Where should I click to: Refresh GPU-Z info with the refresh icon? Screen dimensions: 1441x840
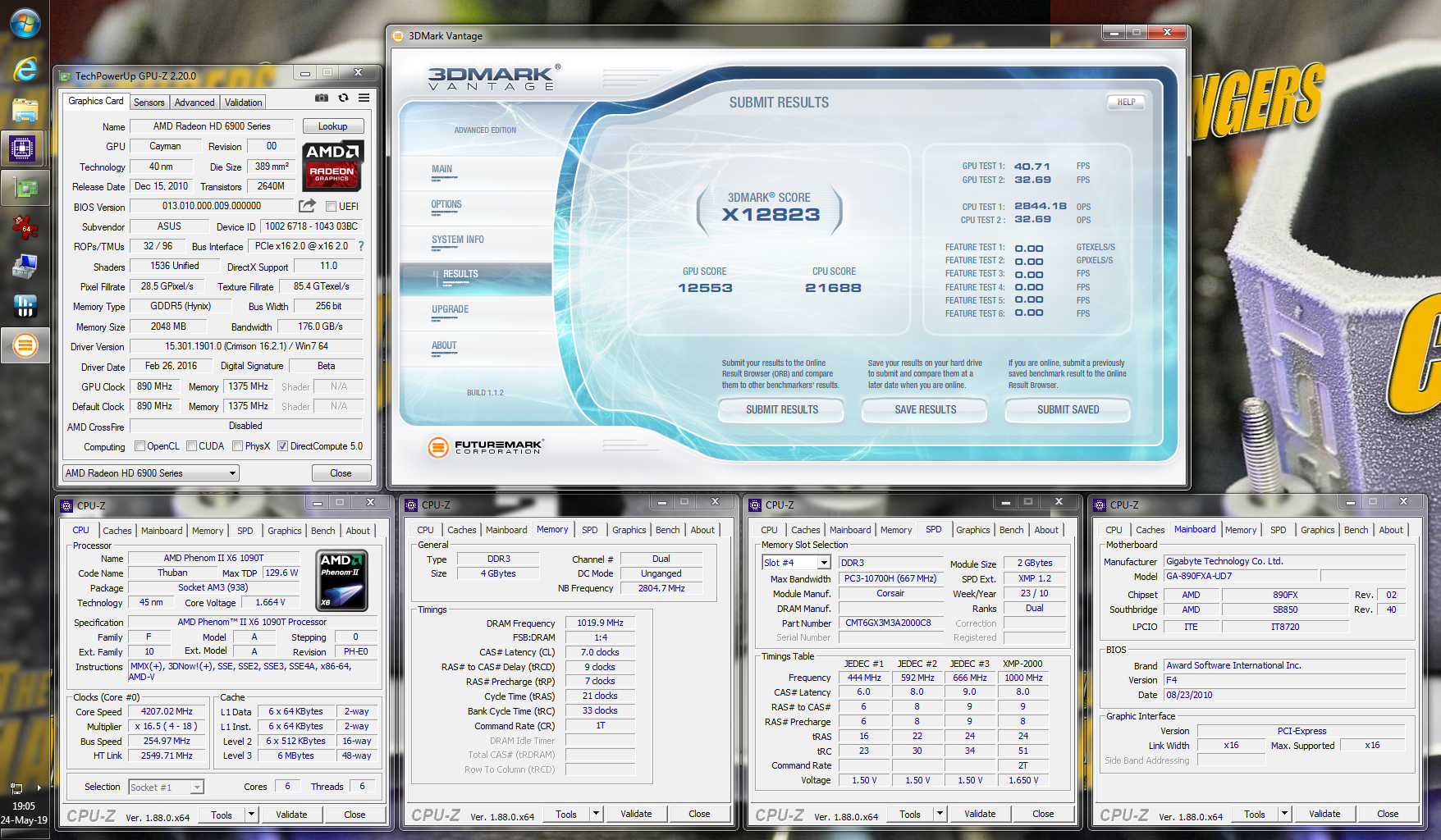(343, 98)
